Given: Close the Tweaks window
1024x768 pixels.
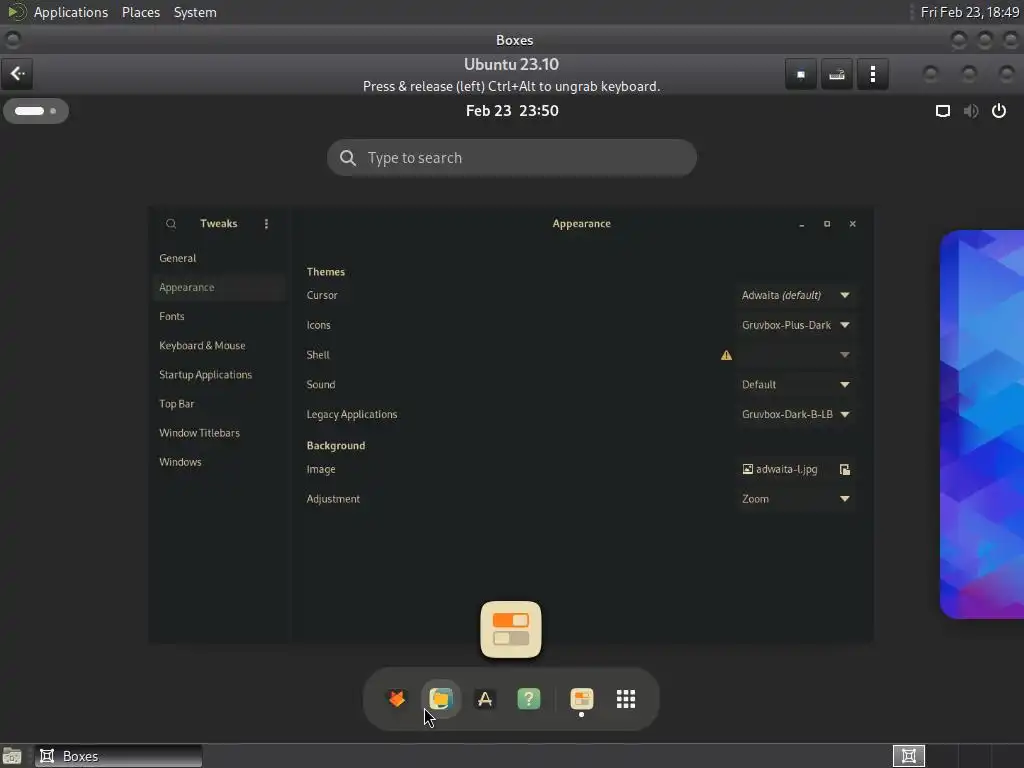Looking at the screenshot, I should click(x=852, y=224).
